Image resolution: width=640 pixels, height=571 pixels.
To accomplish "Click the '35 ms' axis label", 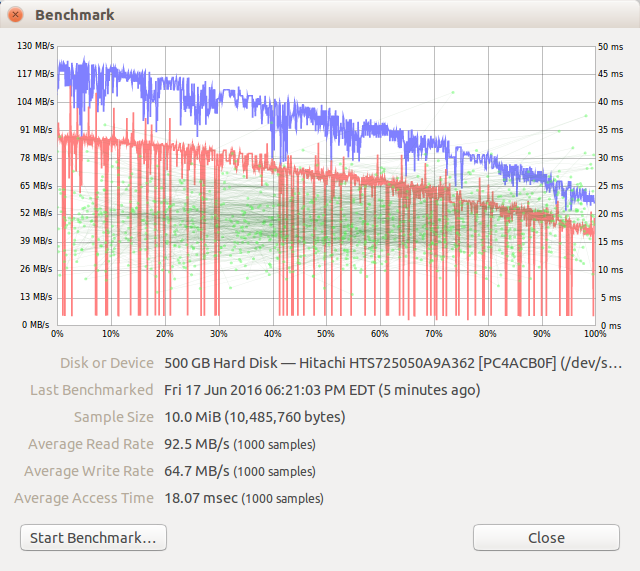I will pyautogui.click(x=611, y=129).
